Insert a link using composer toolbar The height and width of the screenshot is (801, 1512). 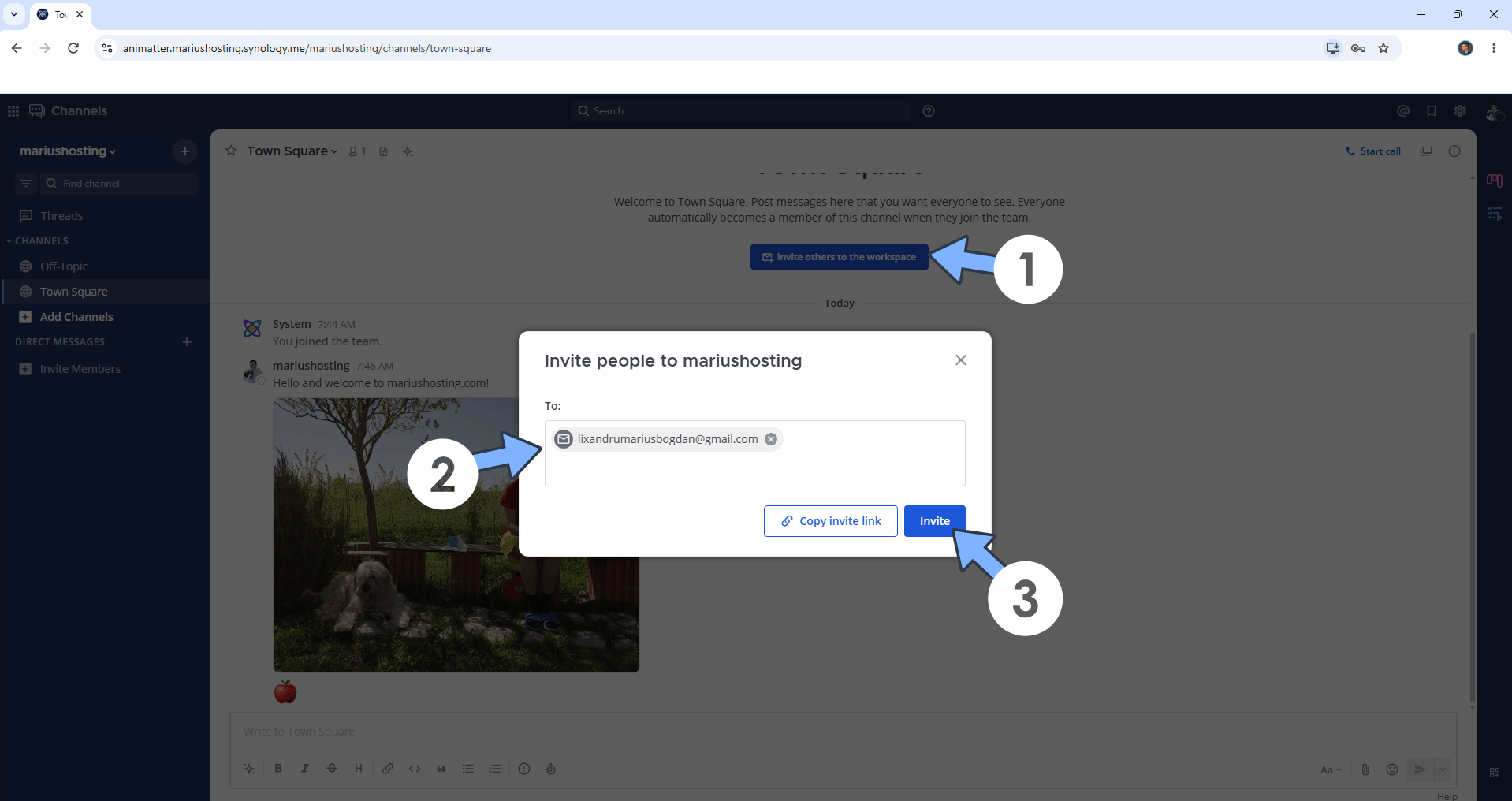coord(388,769)
